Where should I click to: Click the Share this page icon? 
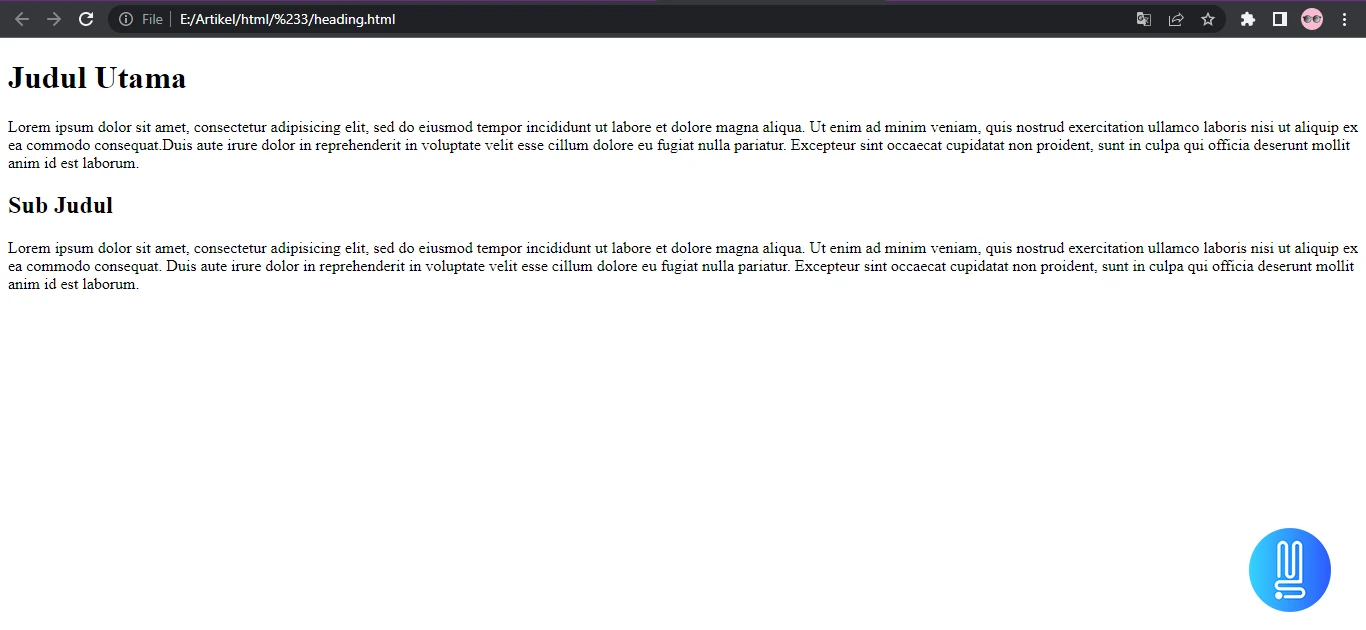(1176, 19)
